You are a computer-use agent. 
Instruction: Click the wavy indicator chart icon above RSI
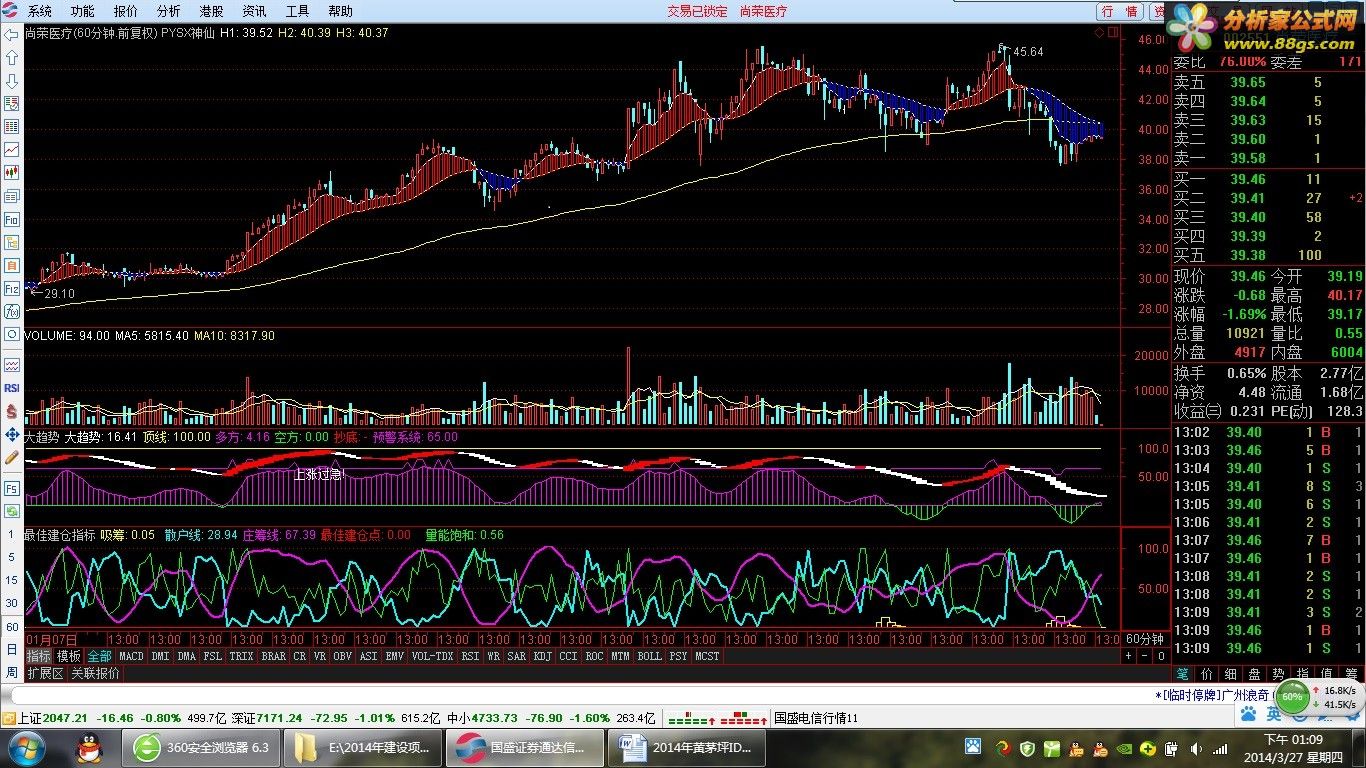(x=12, y=365)
